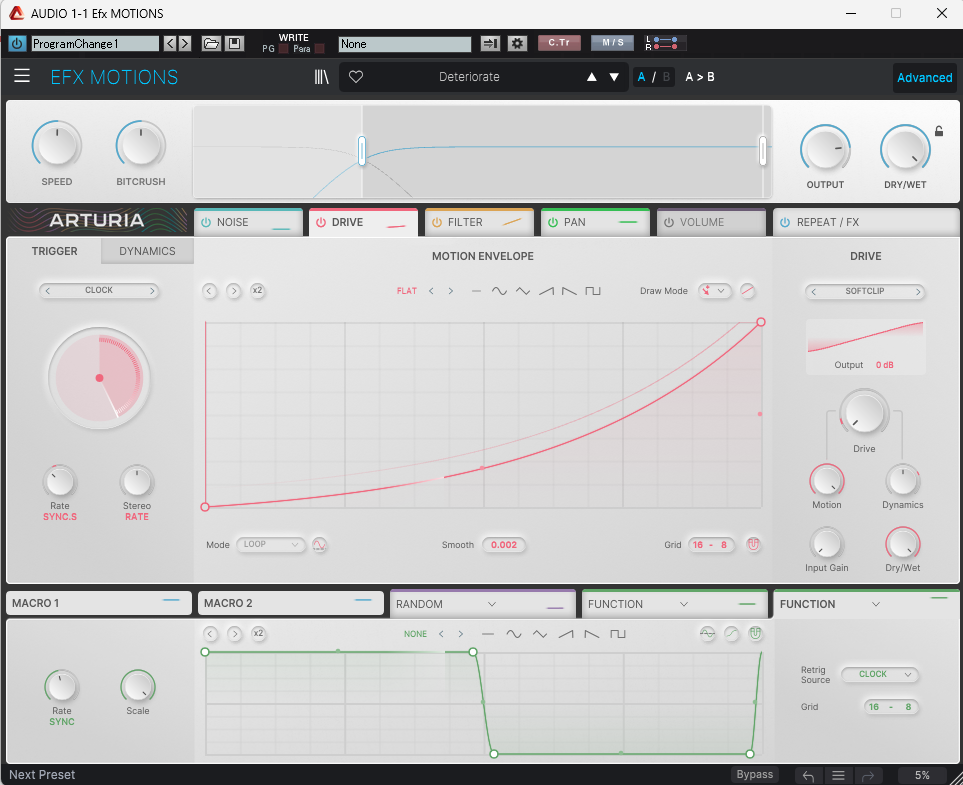
Task: Click the x2 button in motion envelope
Action: pos(257,291)
